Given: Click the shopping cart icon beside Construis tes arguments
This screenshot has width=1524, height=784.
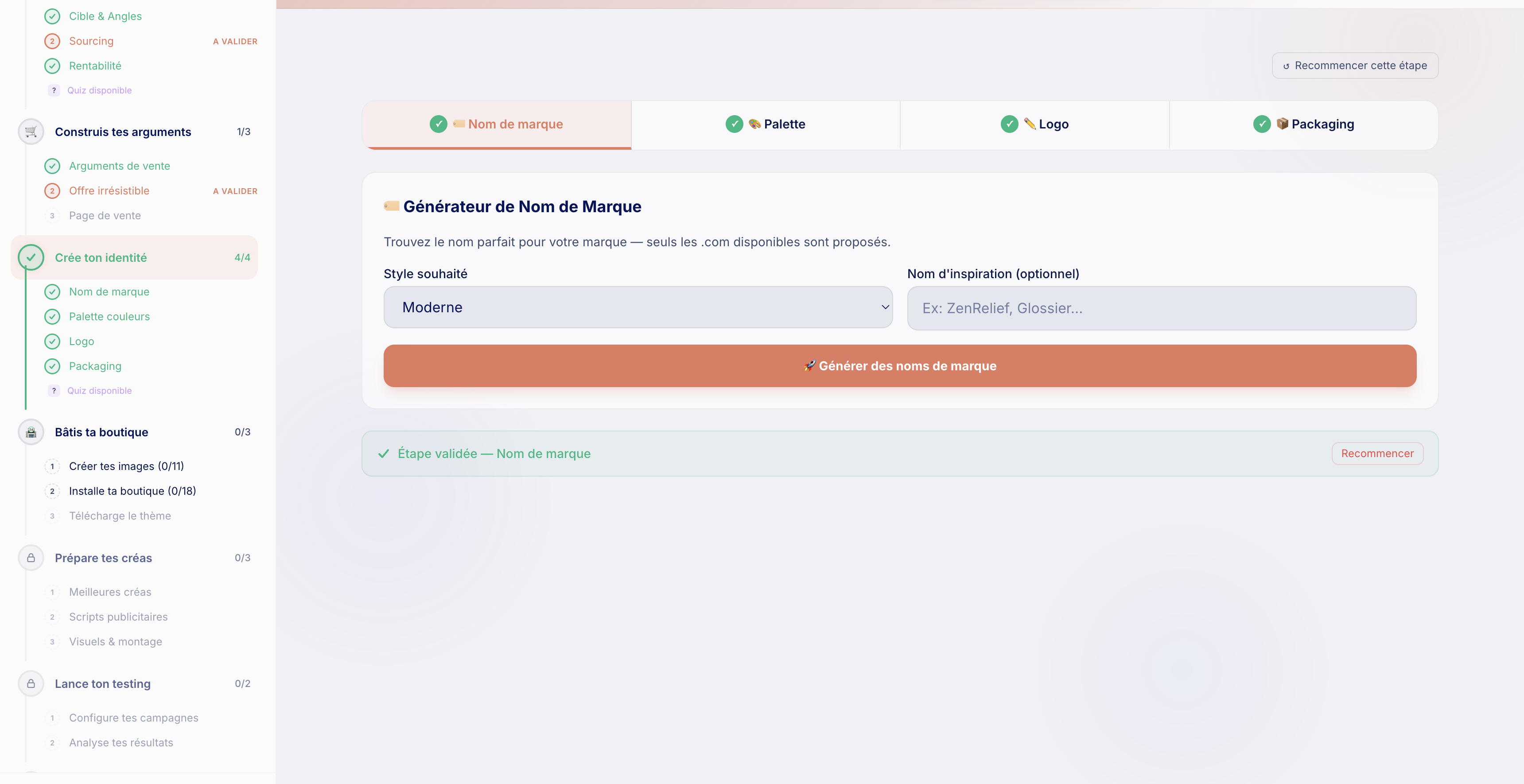Looking at the screenshot, I should point(31,132).
